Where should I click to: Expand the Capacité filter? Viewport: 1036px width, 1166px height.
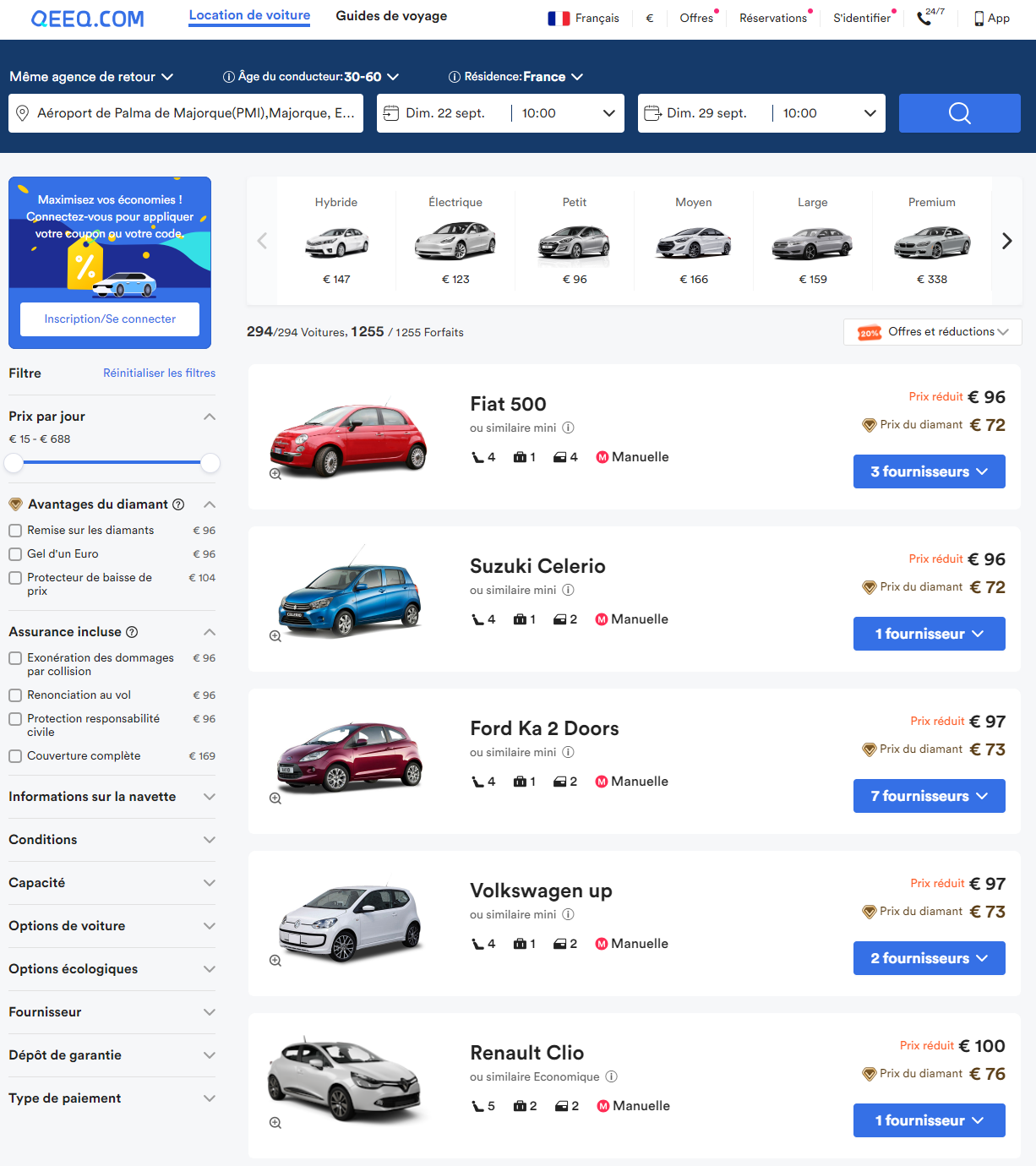112,883
